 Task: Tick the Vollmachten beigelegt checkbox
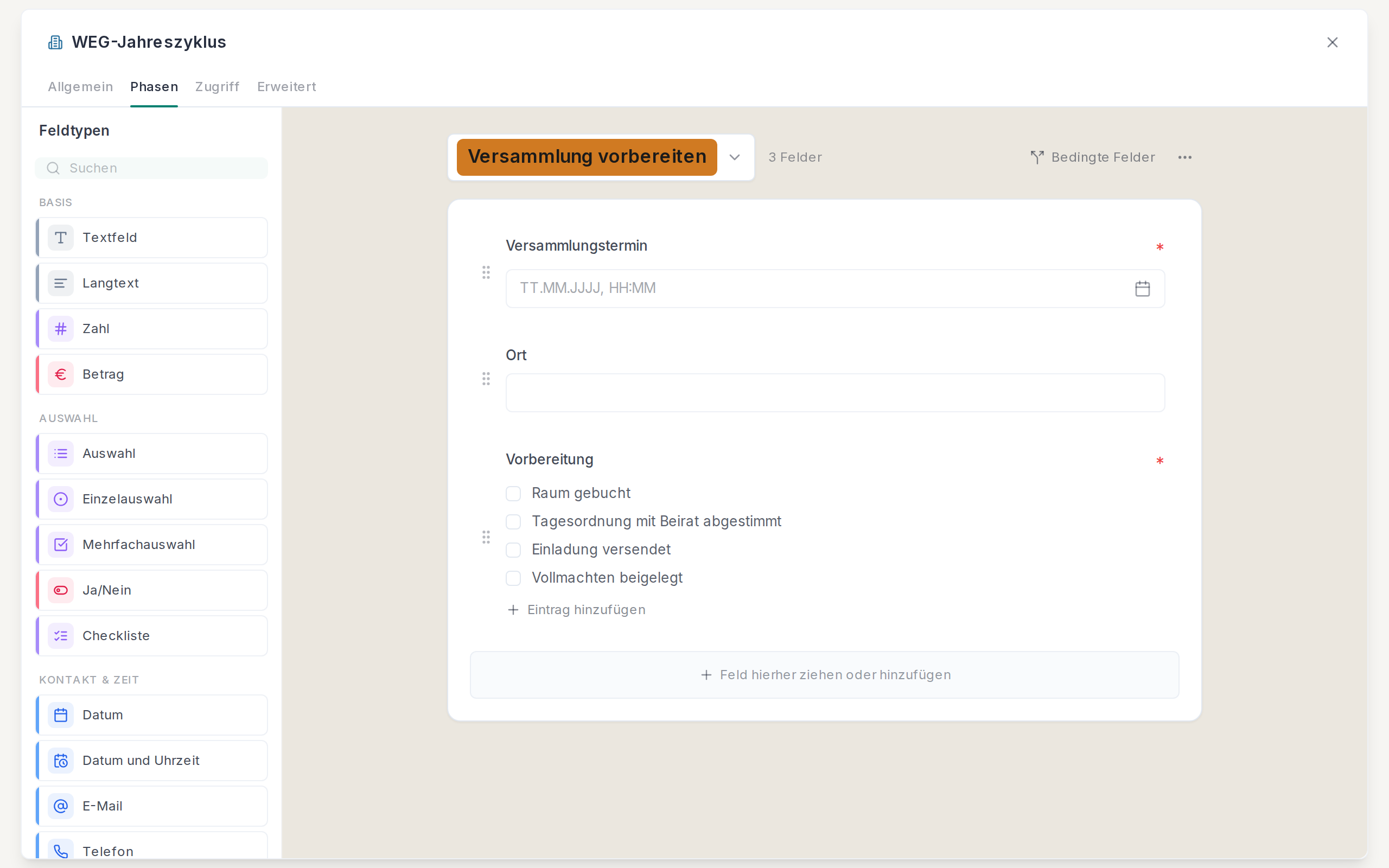[513, 578]
